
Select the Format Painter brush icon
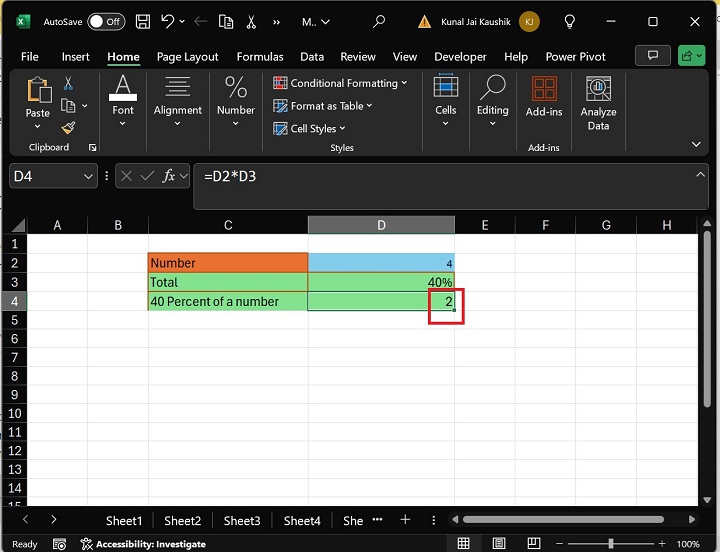[68, 128]
